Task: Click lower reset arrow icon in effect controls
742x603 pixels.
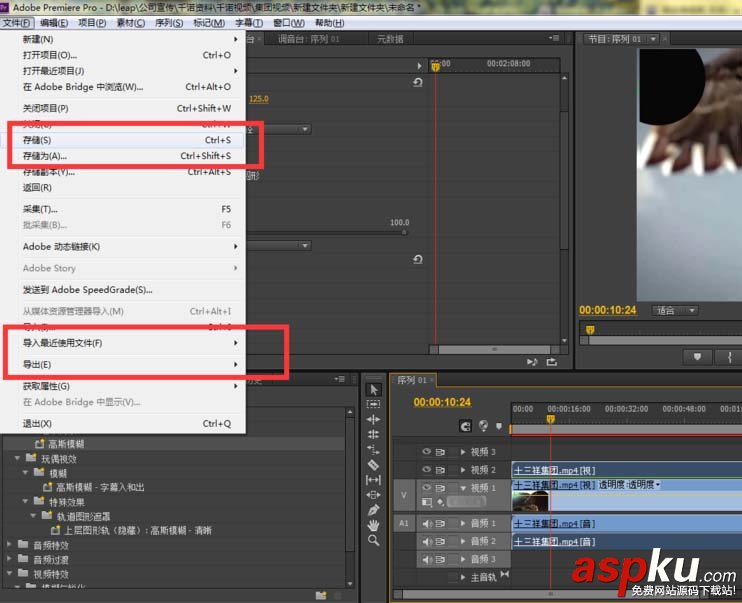Action: click(x=417, y=259)
